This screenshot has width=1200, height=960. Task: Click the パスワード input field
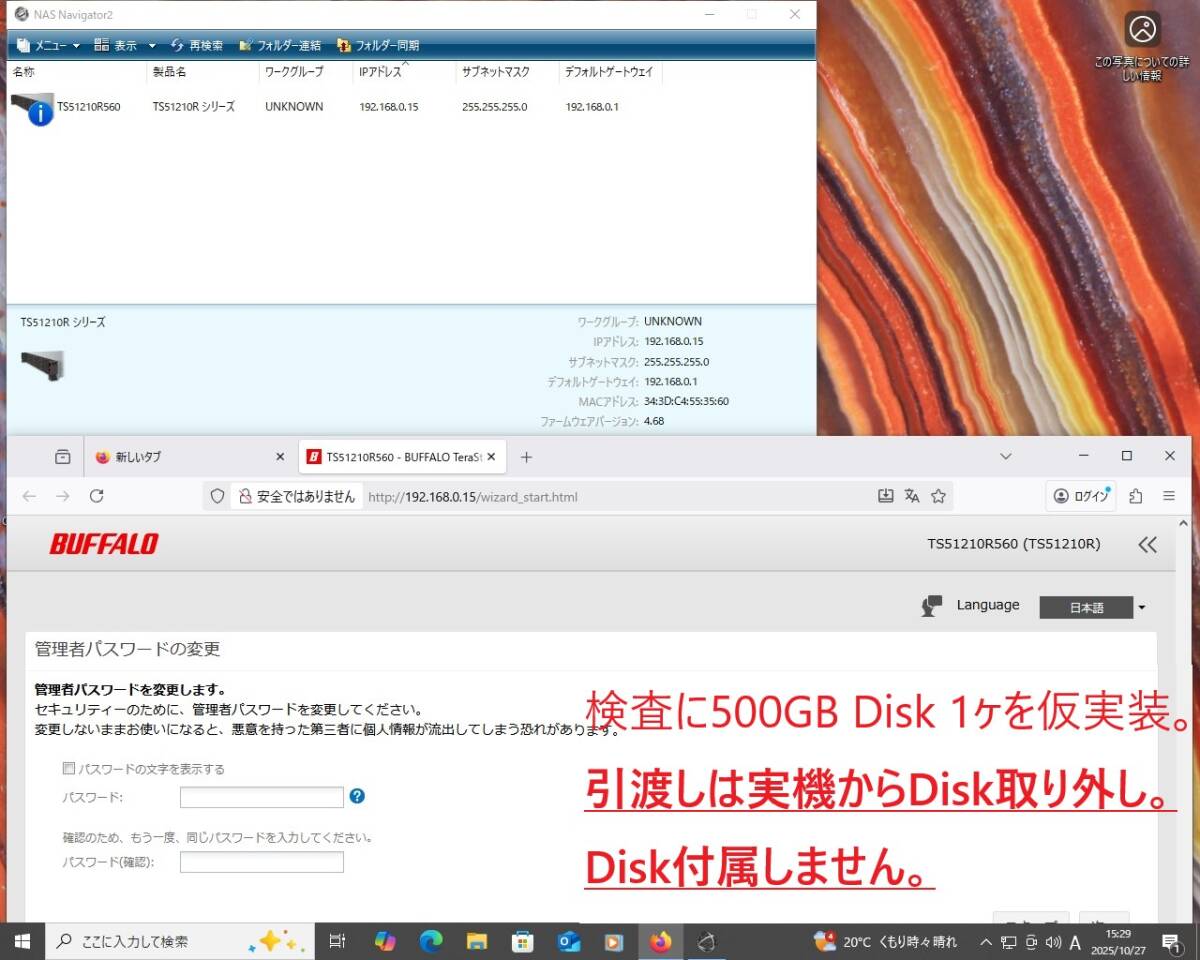[262, 797]
